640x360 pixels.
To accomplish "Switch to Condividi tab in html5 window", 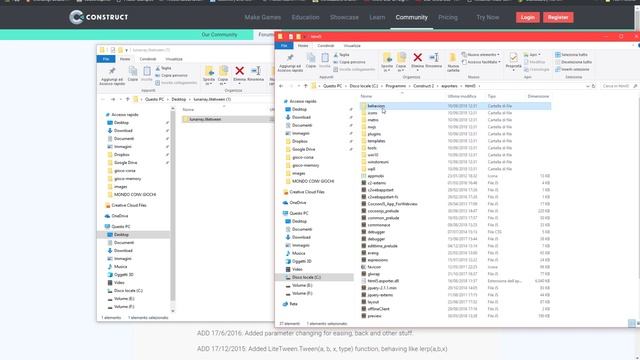I will click(x=325, y=46).
